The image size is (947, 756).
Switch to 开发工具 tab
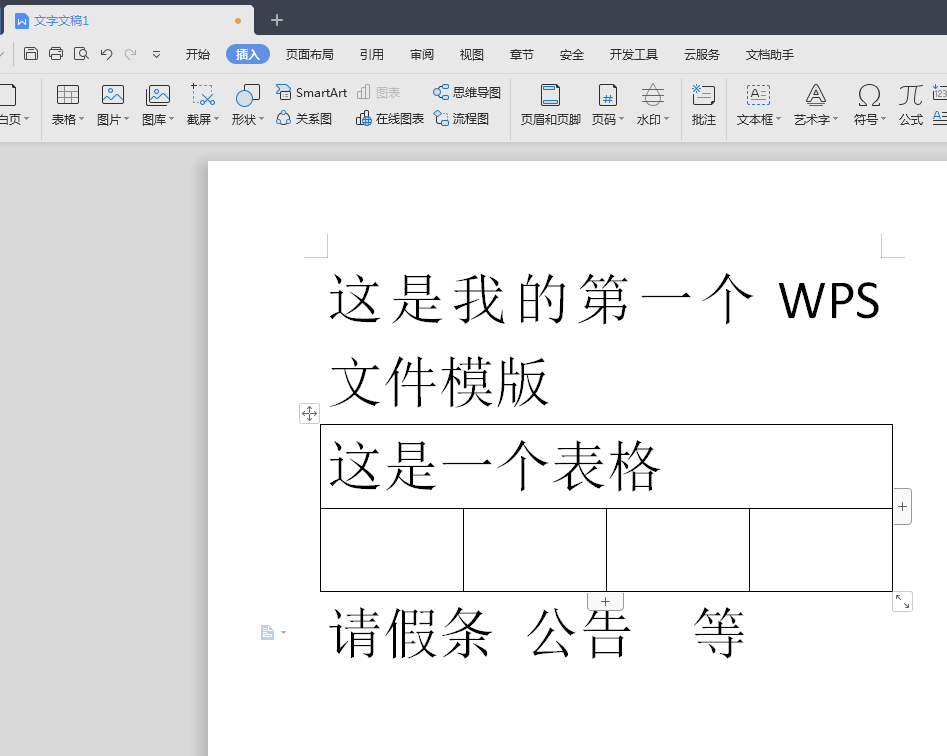pos(634,55)
